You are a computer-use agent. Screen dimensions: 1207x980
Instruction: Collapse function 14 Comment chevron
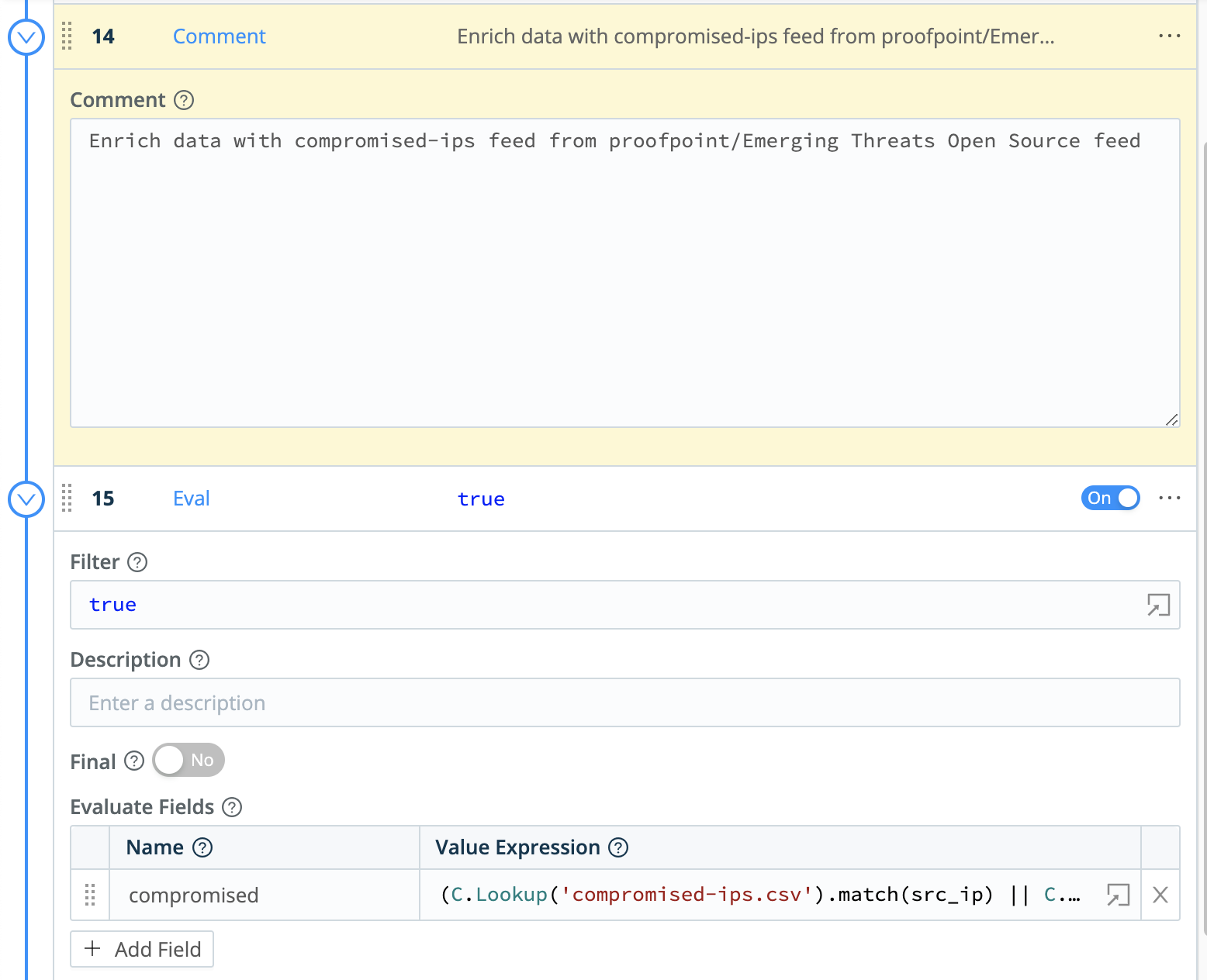pyautogui.click(x=26, y=37)
